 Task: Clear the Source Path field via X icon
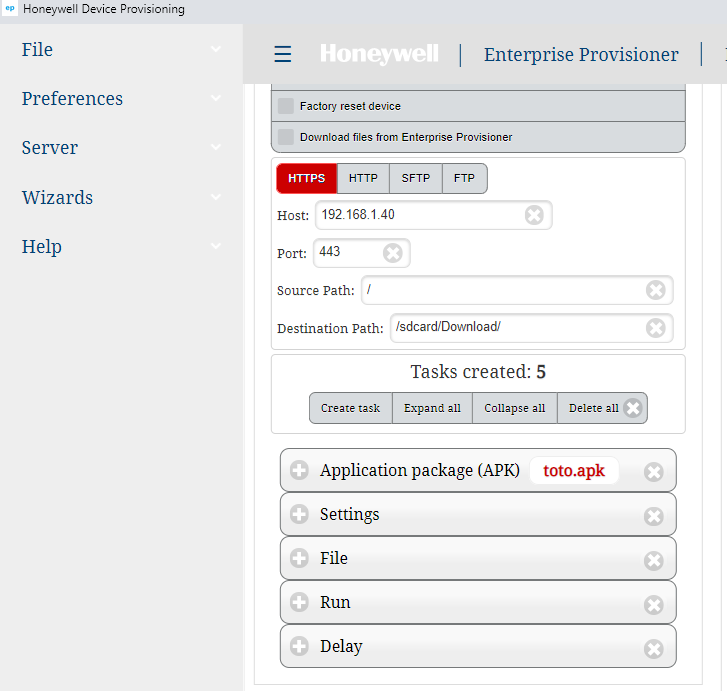coord(656,290)
